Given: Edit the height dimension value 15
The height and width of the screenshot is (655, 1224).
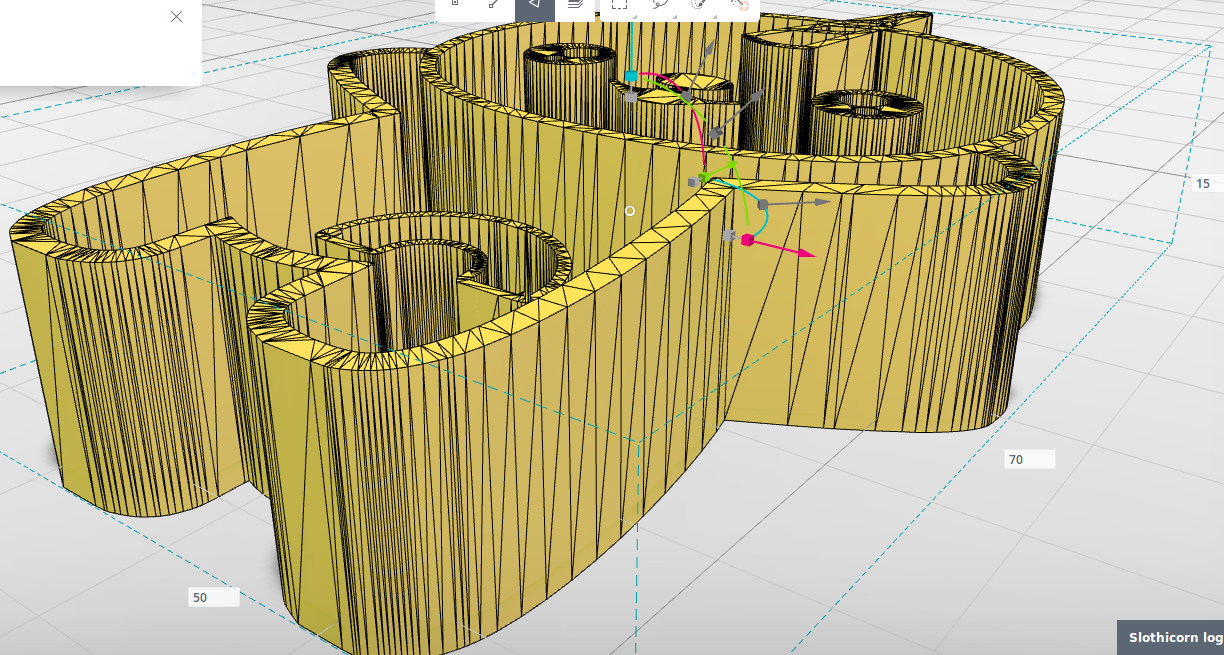Looking at the screenshot, I should (x=1208, y=183).
